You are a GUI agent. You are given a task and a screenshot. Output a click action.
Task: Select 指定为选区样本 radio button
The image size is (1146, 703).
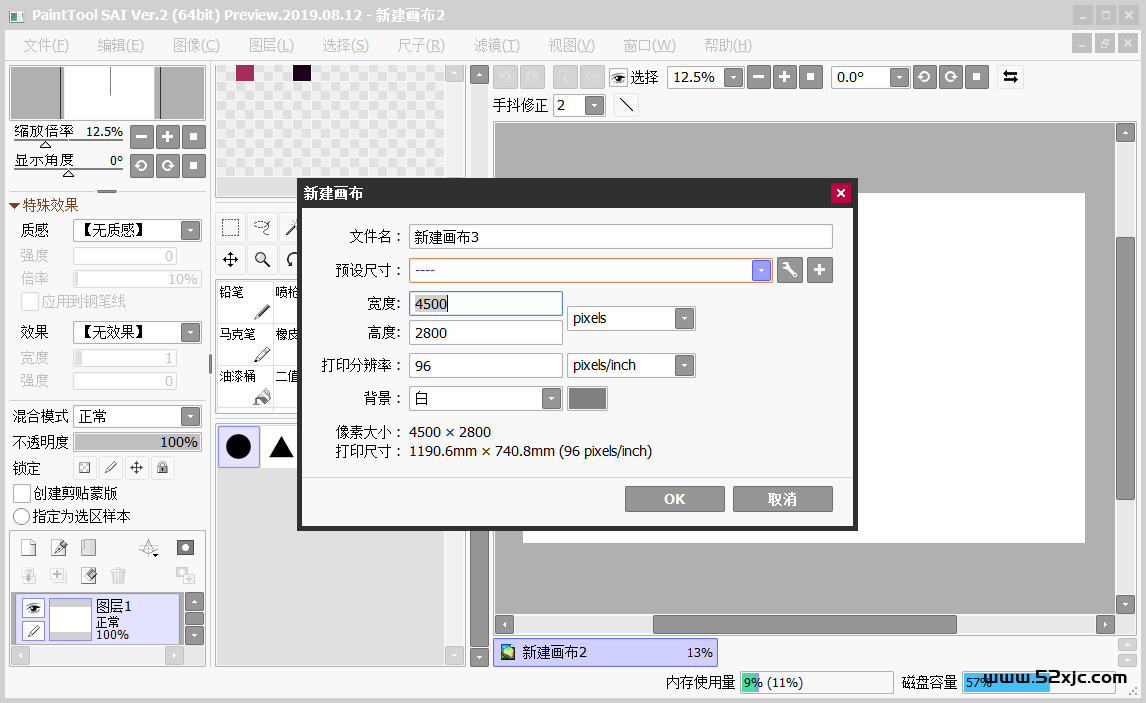21,516
